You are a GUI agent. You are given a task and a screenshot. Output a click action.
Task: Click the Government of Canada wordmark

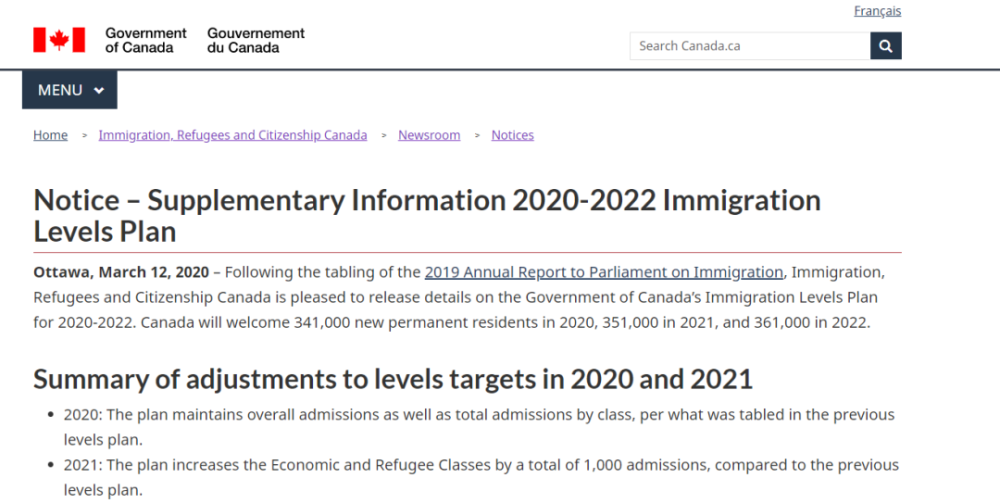[x=146, y=40]
